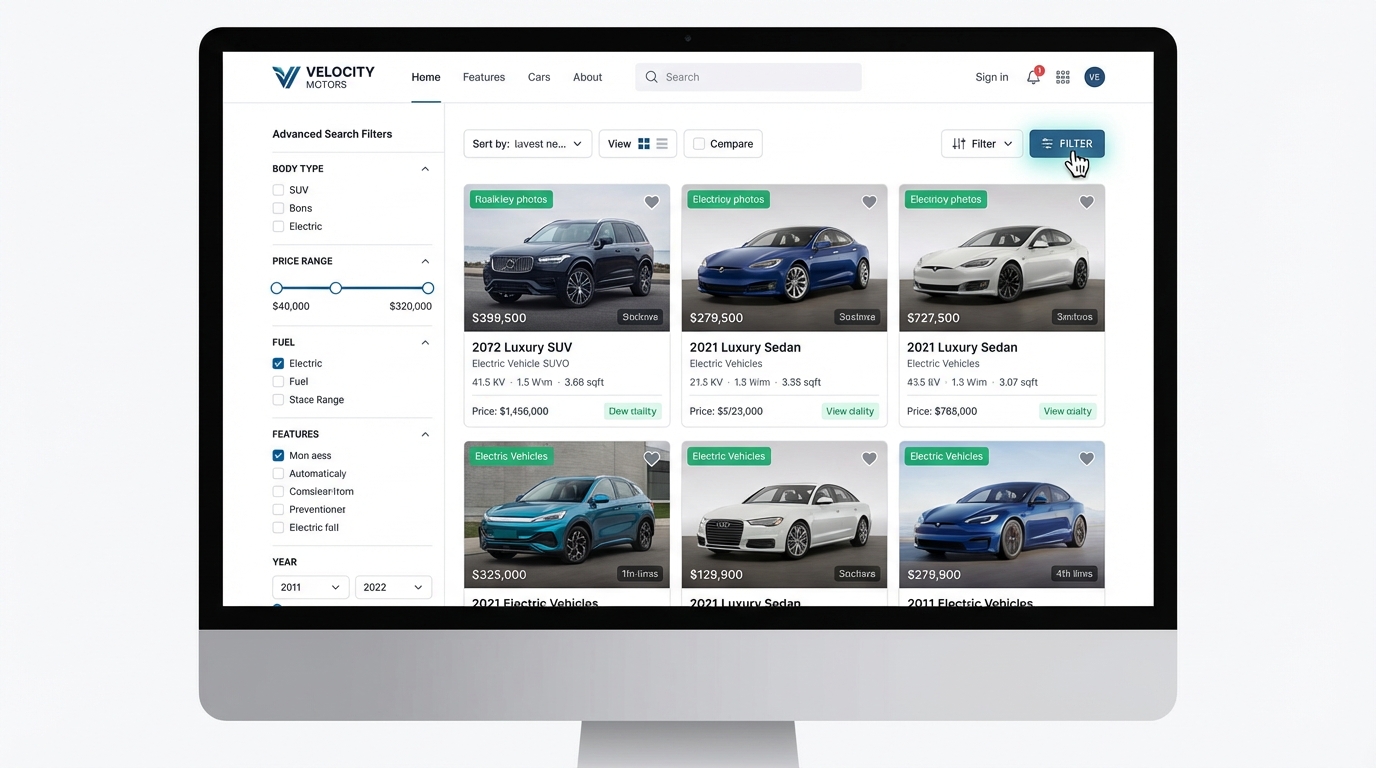Viewport: 1376px width, 768px height.
Task: Switch to grid view layout icon
Action: click(x=645, y=143)
